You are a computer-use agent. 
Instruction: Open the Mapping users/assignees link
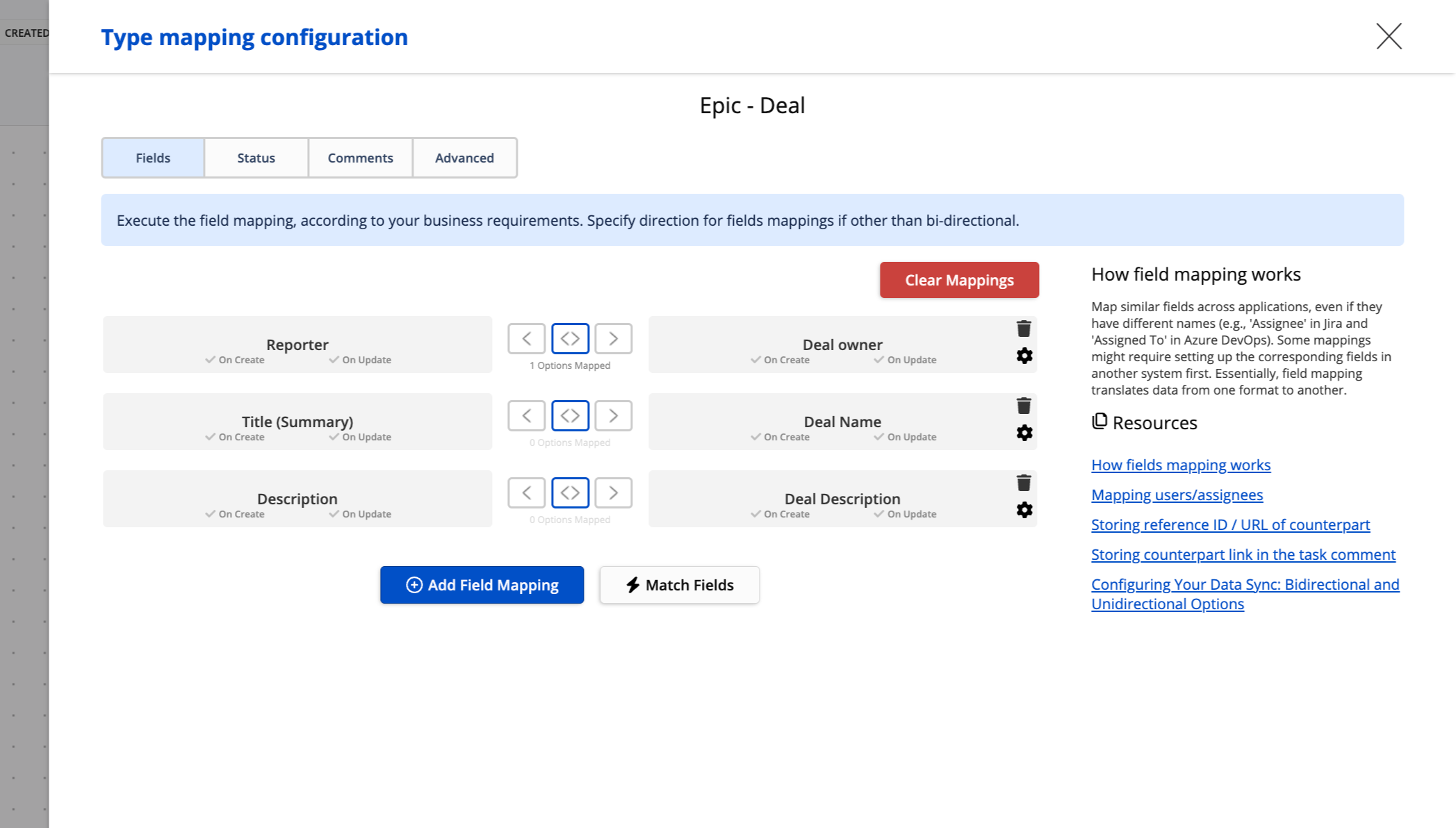point(1177,495)
